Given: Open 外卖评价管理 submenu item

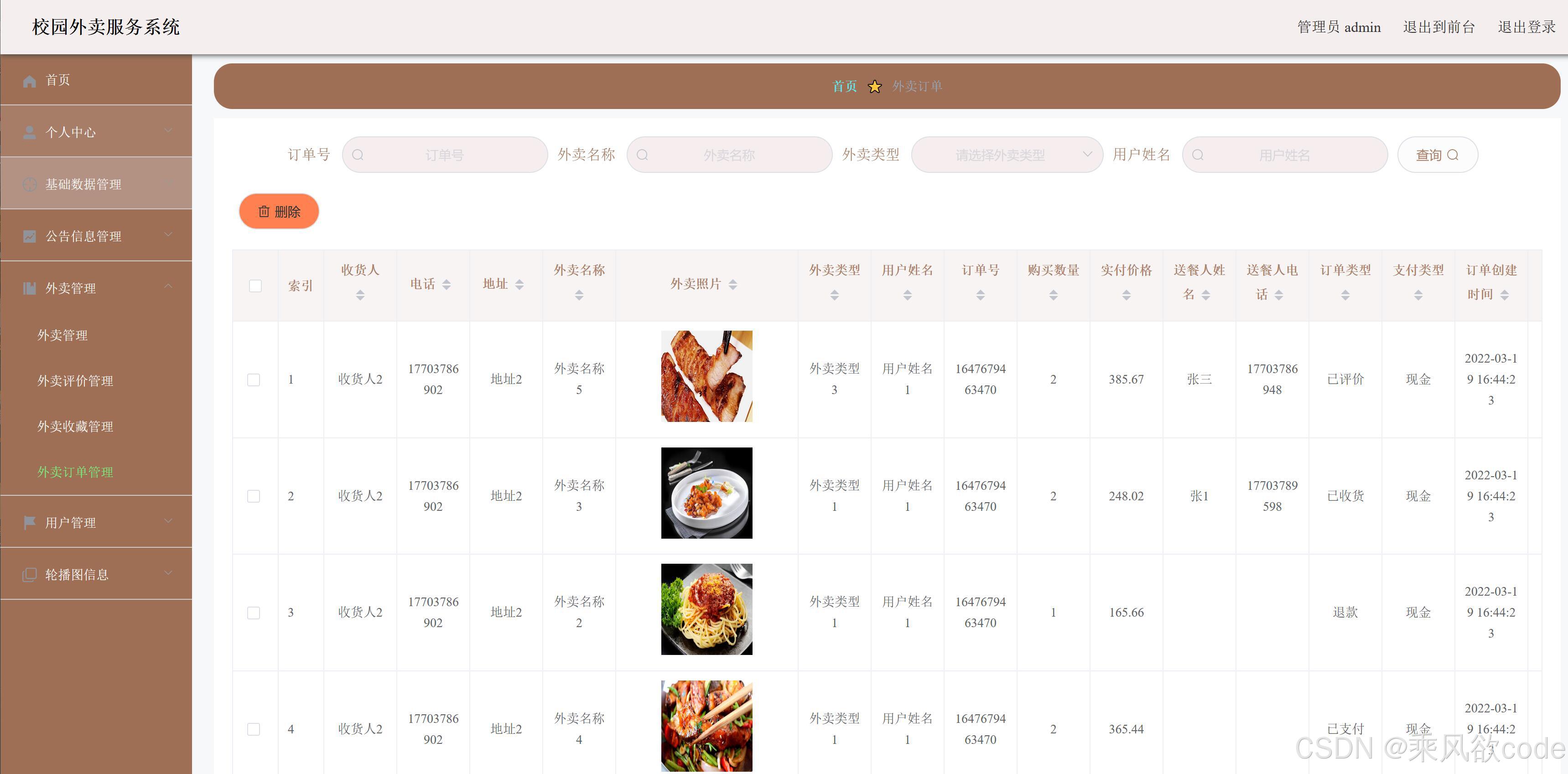Looking at the screenshot, I should tap(75, 381).
